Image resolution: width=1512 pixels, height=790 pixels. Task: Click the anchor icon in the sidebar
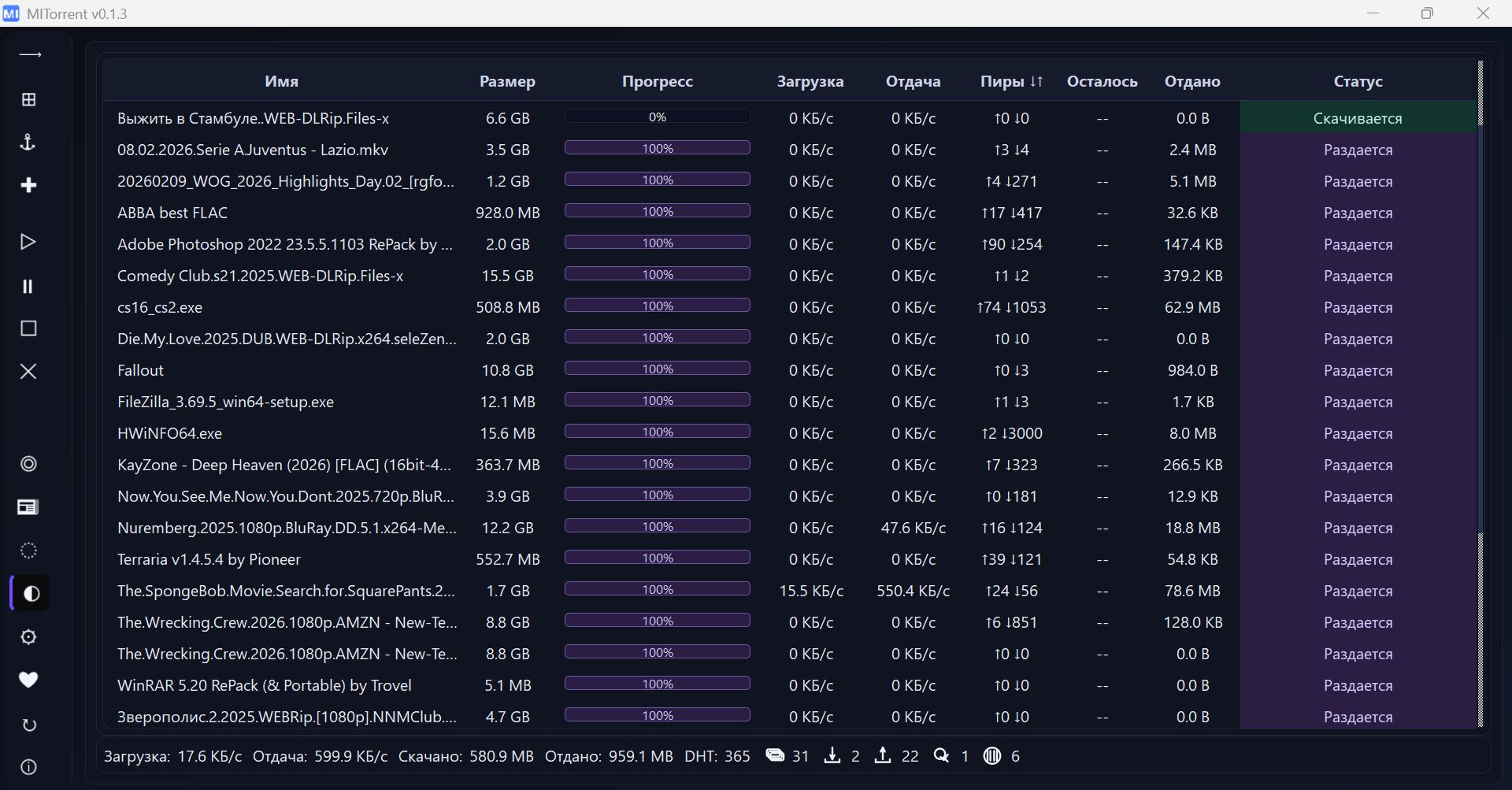click(x=28, y=143)
